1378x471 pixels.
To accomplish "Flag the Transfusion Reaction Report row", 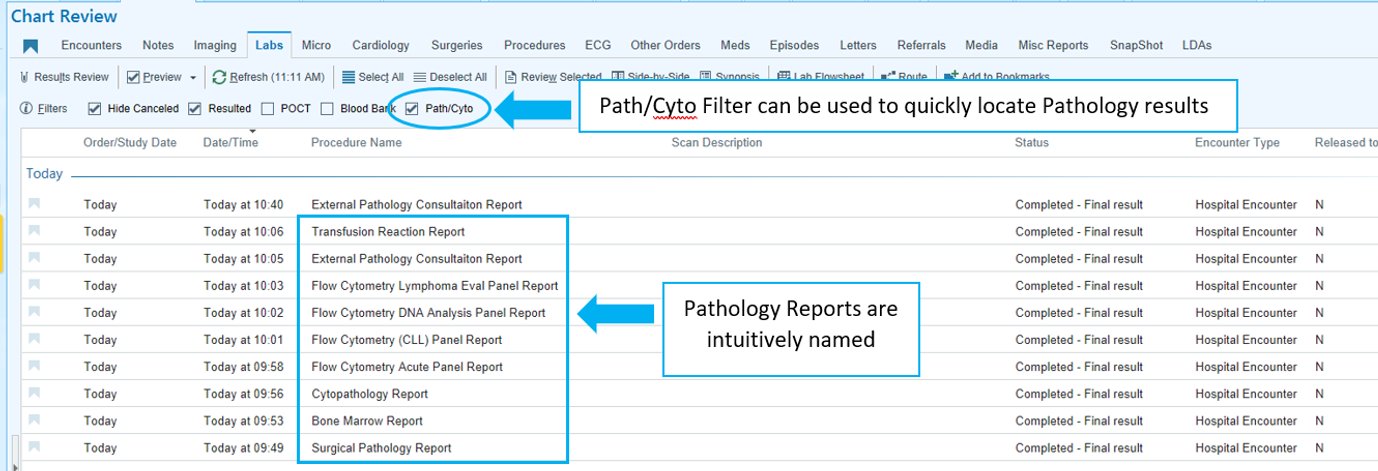I will point(35,231).
